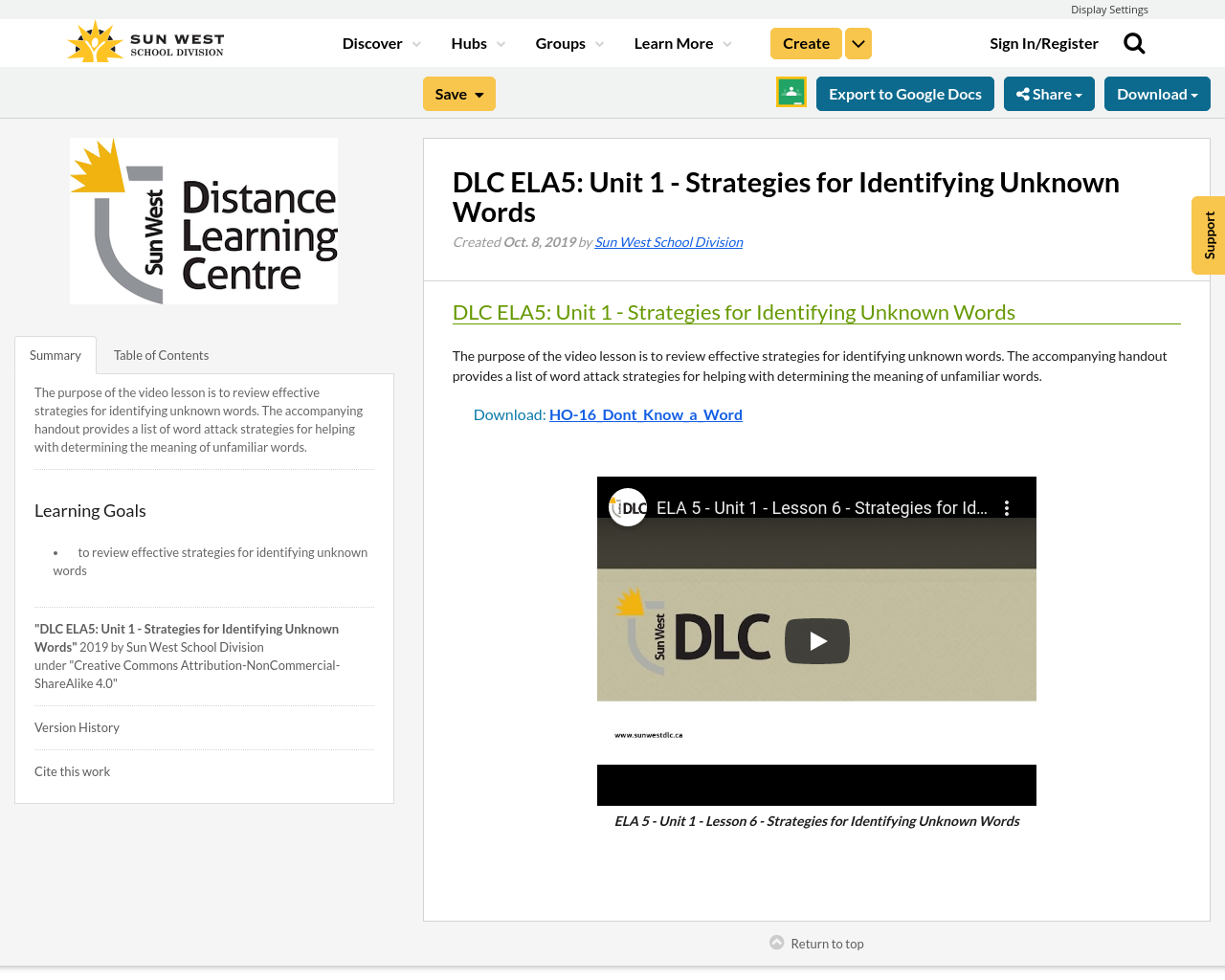This screenshot has width=1225, height=980.
Task: Click Sign In/Register
Action: (1044, 42)
